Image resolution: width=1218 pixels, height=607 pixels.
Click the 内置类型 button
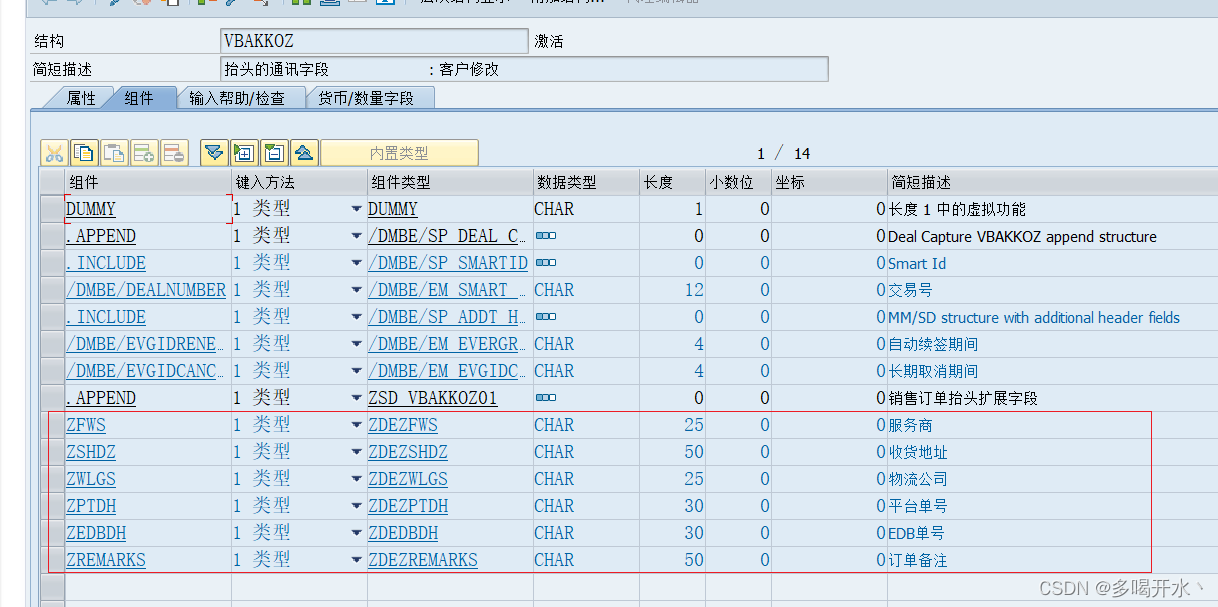pyautogui.click(x=400, y=152)
